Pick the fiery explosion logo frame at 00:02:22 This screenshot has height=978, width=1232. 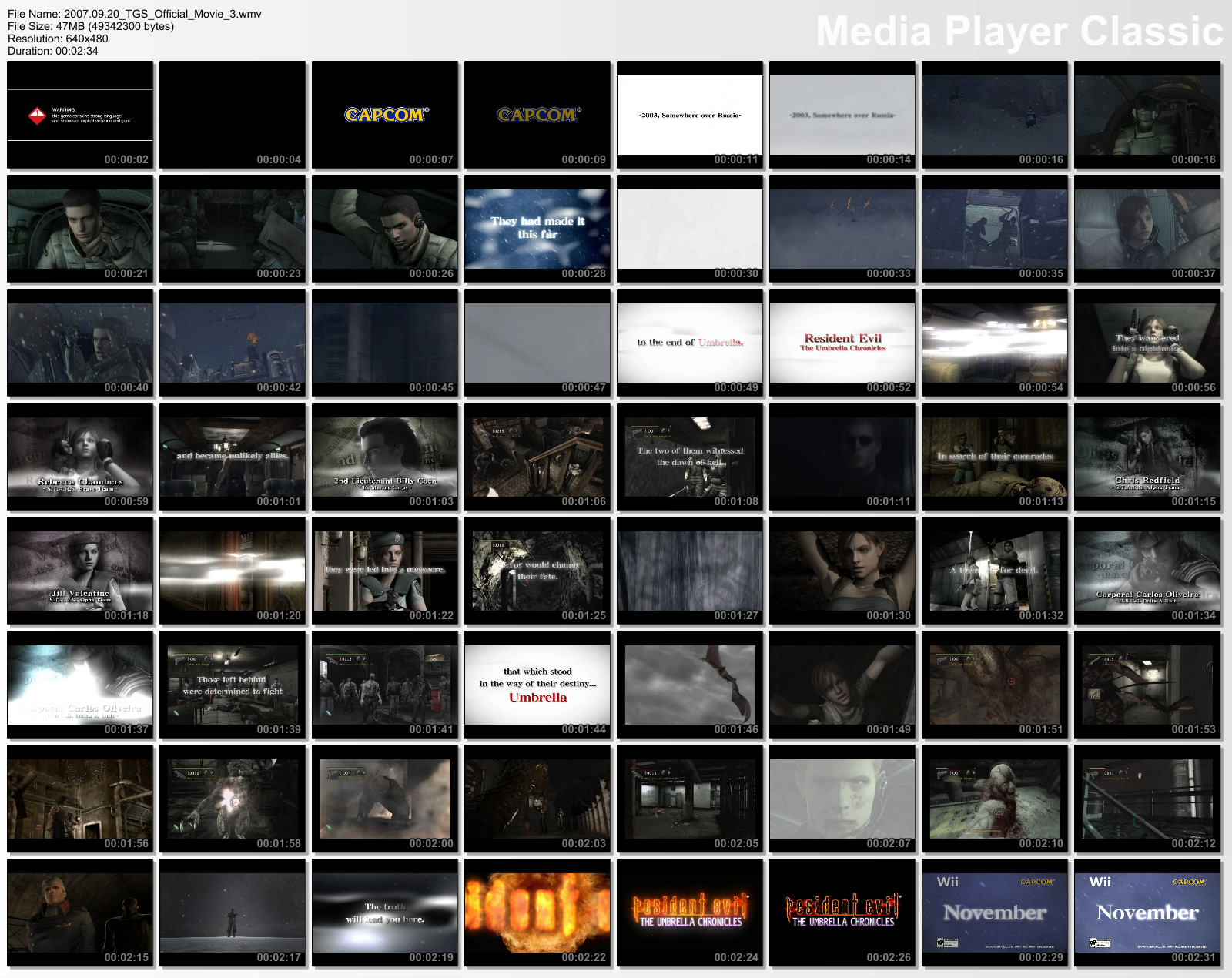[x=537, y=913]
